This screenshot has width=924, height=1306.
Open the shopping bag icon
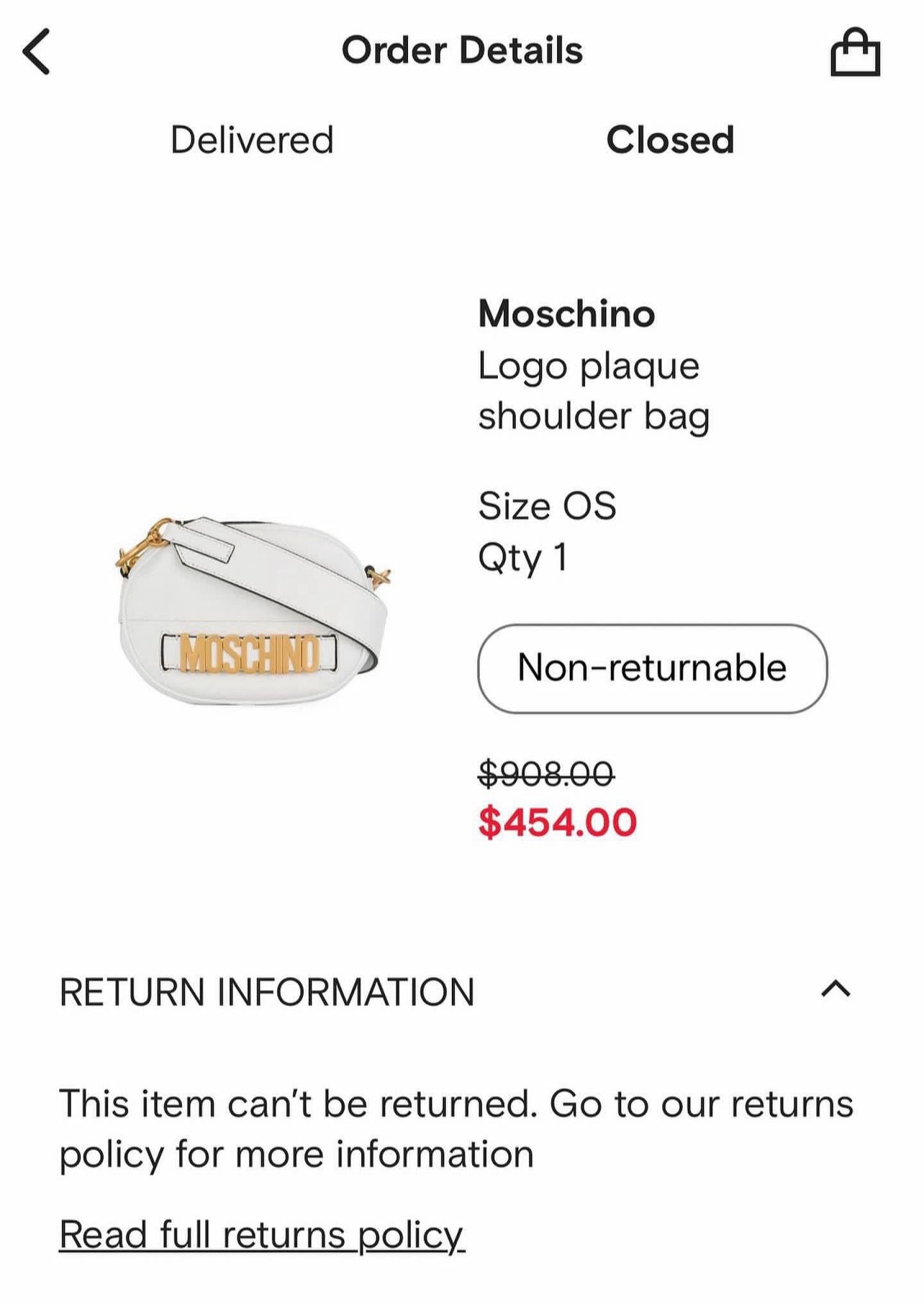857,51
